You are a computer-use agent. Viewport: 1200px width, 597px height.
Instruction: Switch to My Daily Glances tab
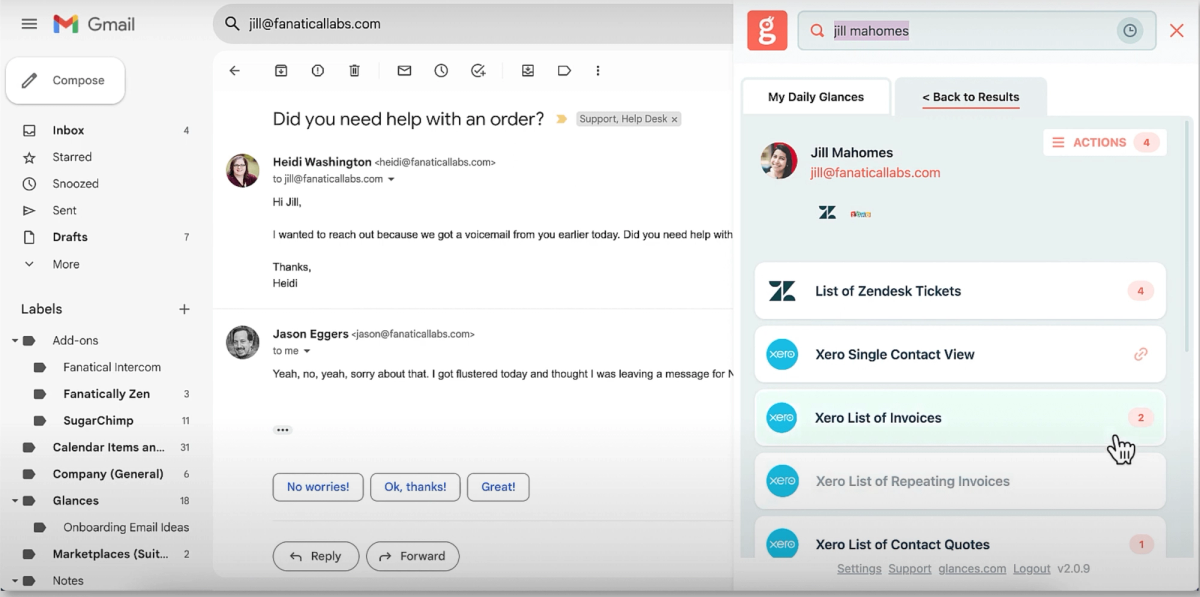click(x=816, y=97)
